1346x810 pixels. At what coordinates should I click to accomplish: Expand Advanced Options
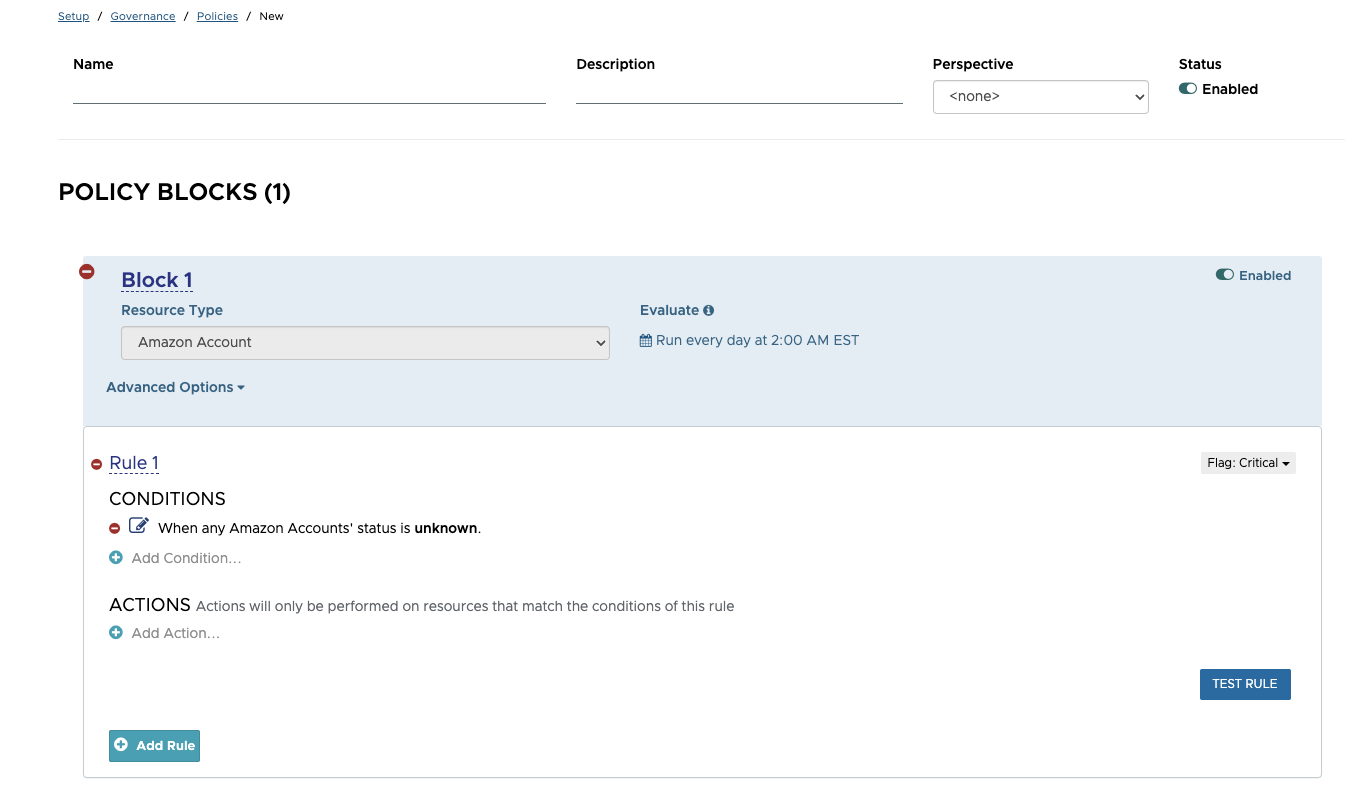pyautogui.click(x=175, y=387)
